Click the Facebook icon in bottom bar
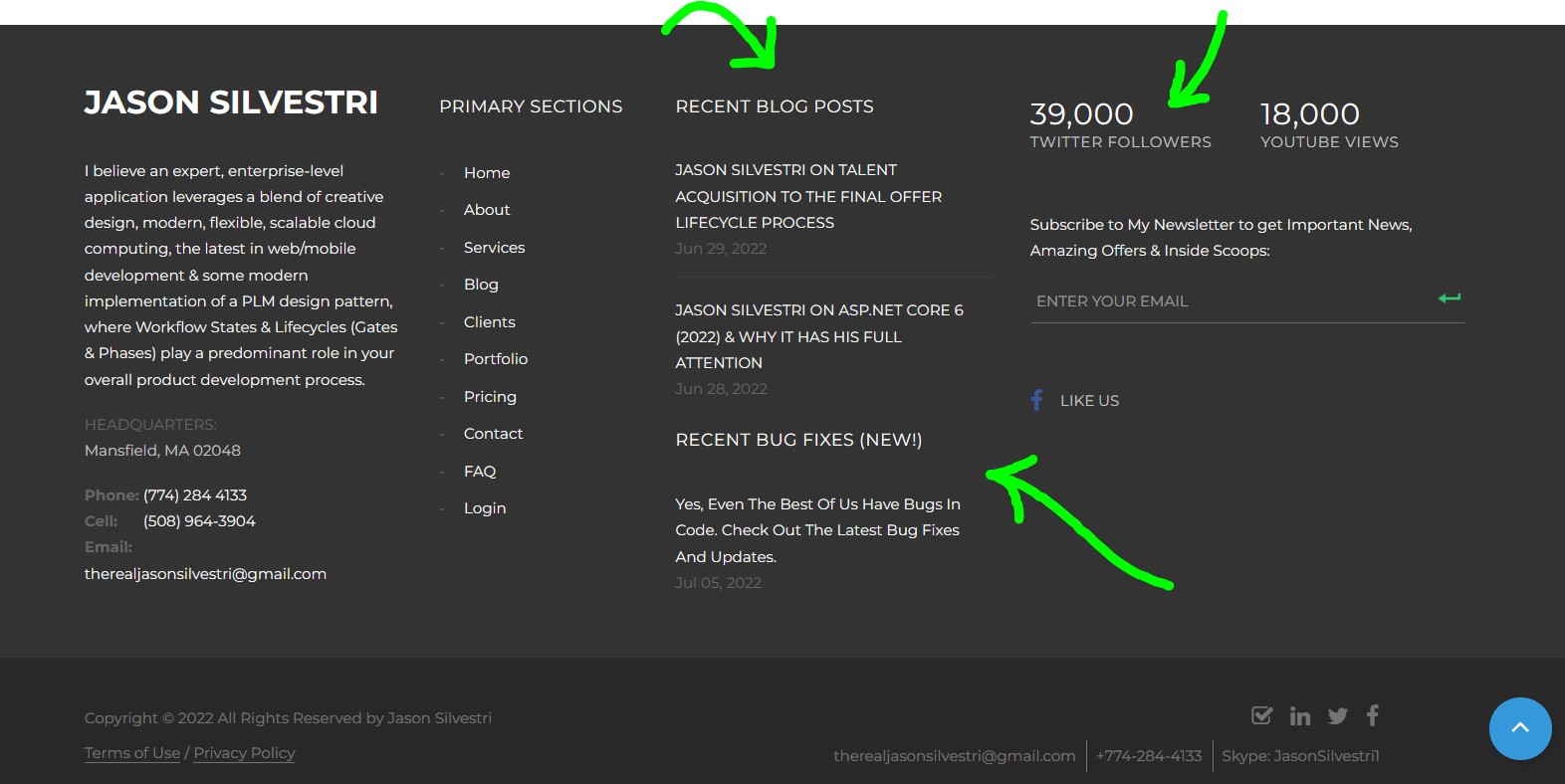1565x784 pixels. (x=1373, y=715)
